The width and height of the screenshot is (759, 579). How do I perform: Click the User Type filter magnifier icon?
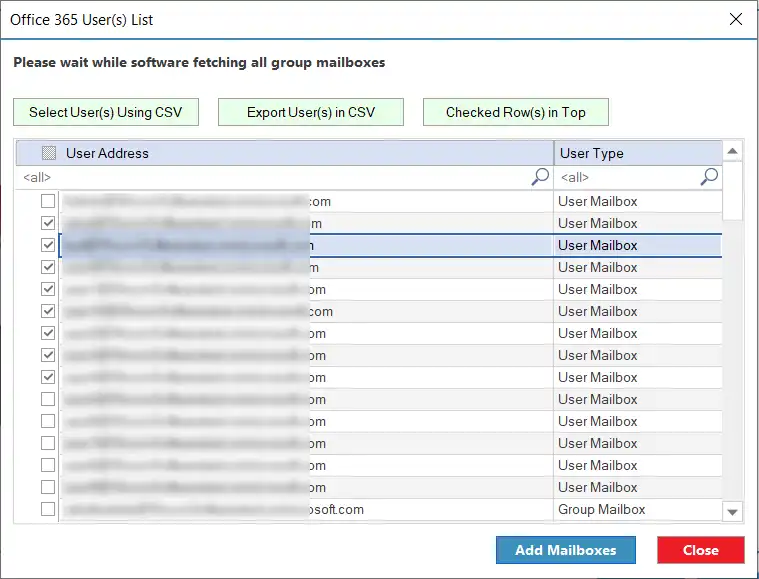[709, 177]
